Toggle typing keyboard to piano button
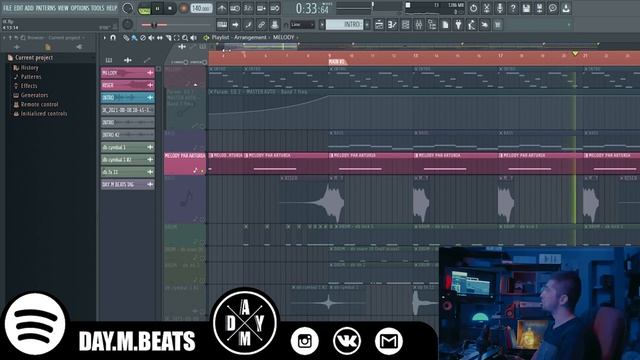The image size is (640, 360). 222,25
